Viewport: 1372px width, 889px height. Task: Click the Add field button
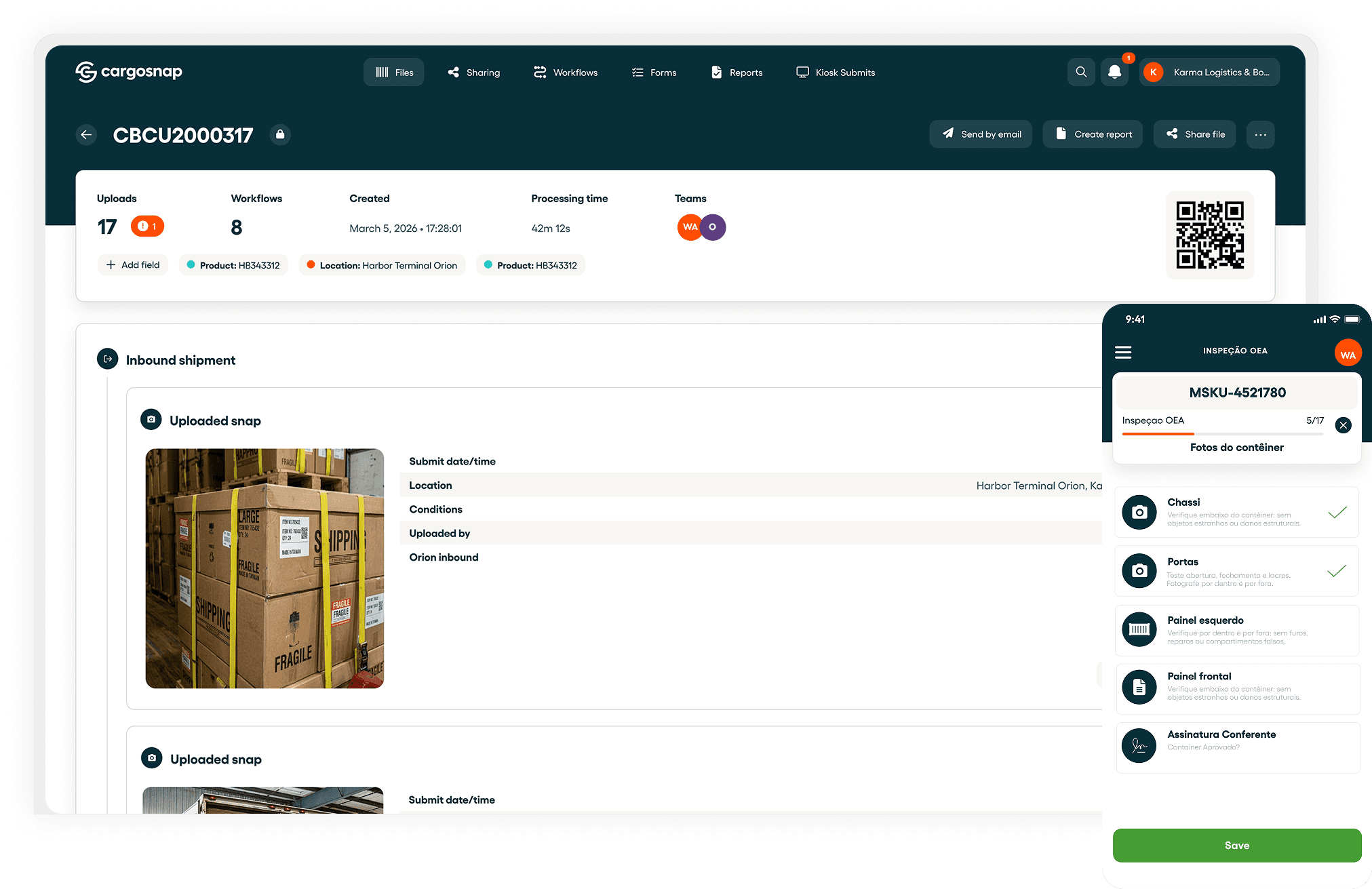133,265
